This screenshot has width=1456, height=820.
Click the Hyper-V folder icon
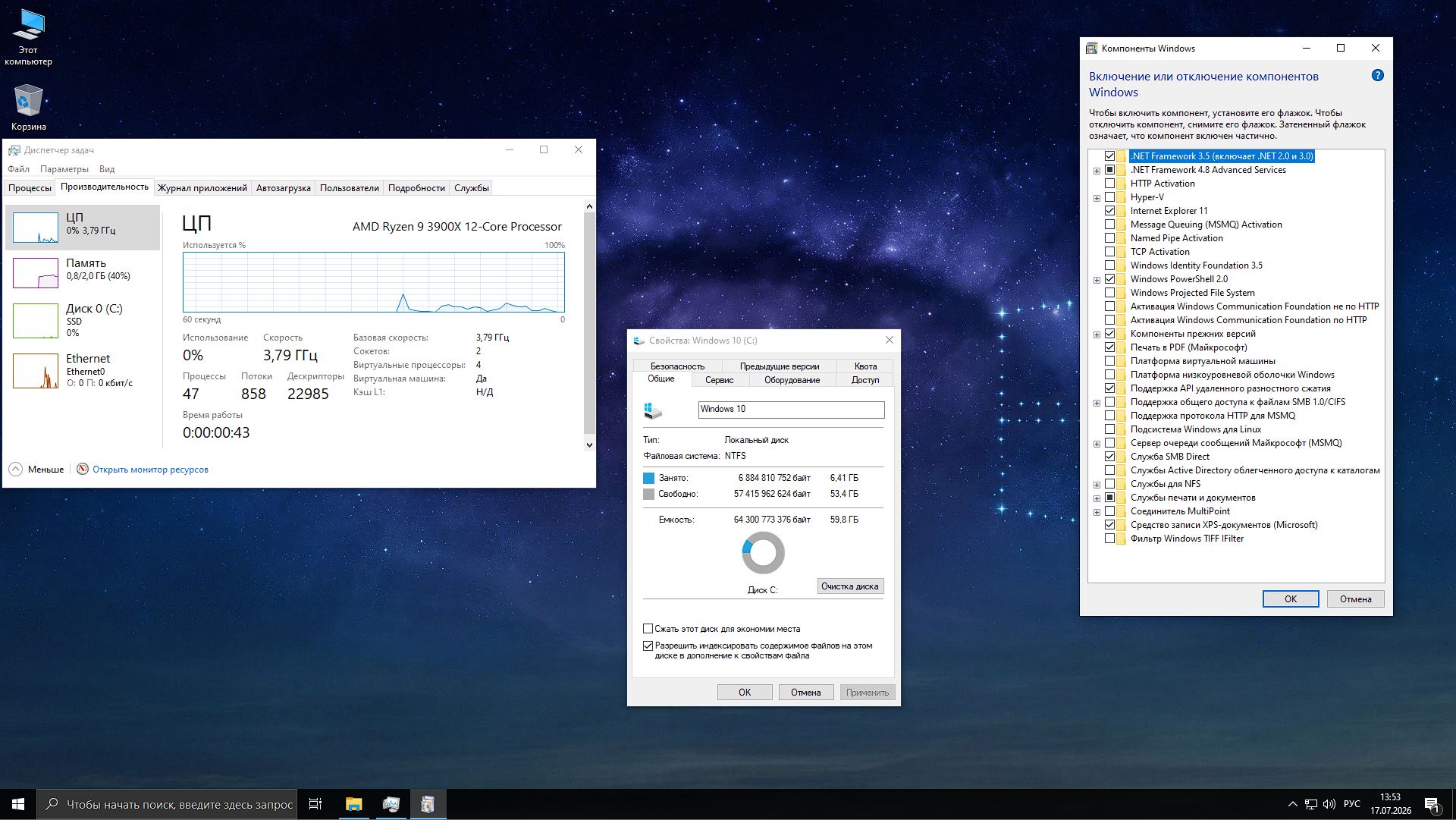click(1122, 197)
